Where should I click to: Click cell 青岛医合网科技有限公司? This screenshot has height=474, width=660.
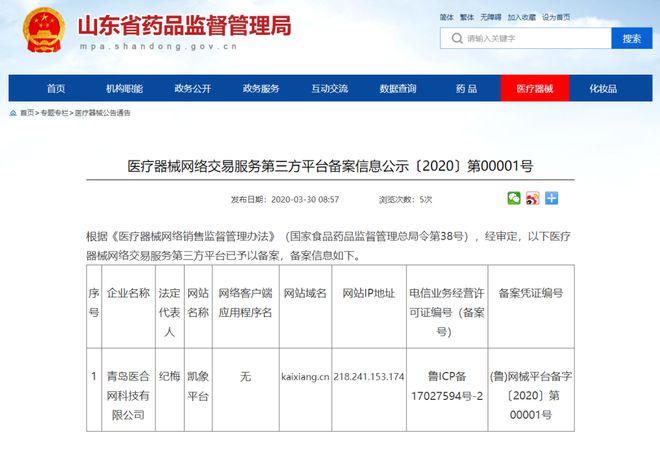click(x=128, y=395)
